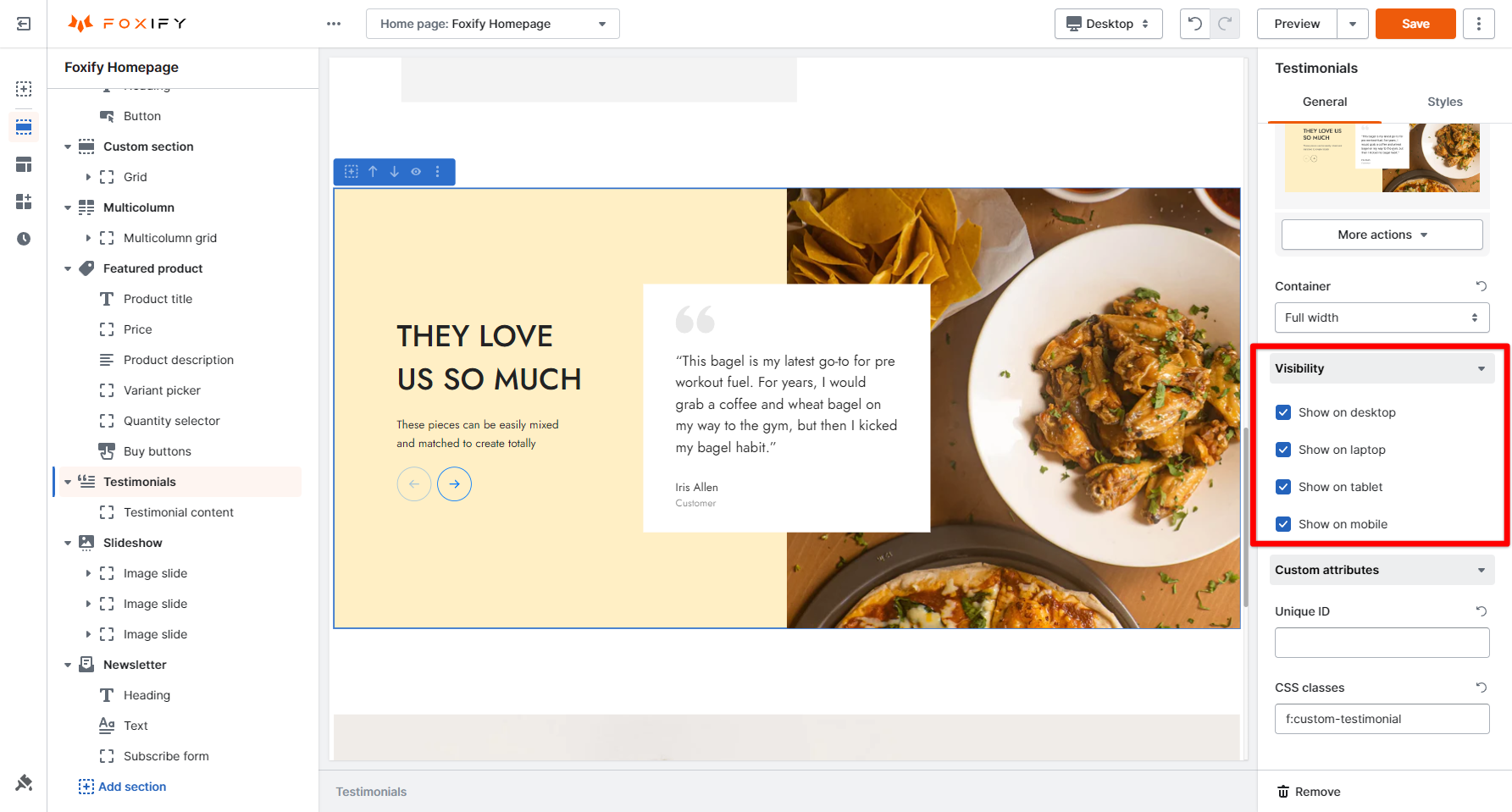Click the trash icon beside Remove

[x=1283, y=792]
